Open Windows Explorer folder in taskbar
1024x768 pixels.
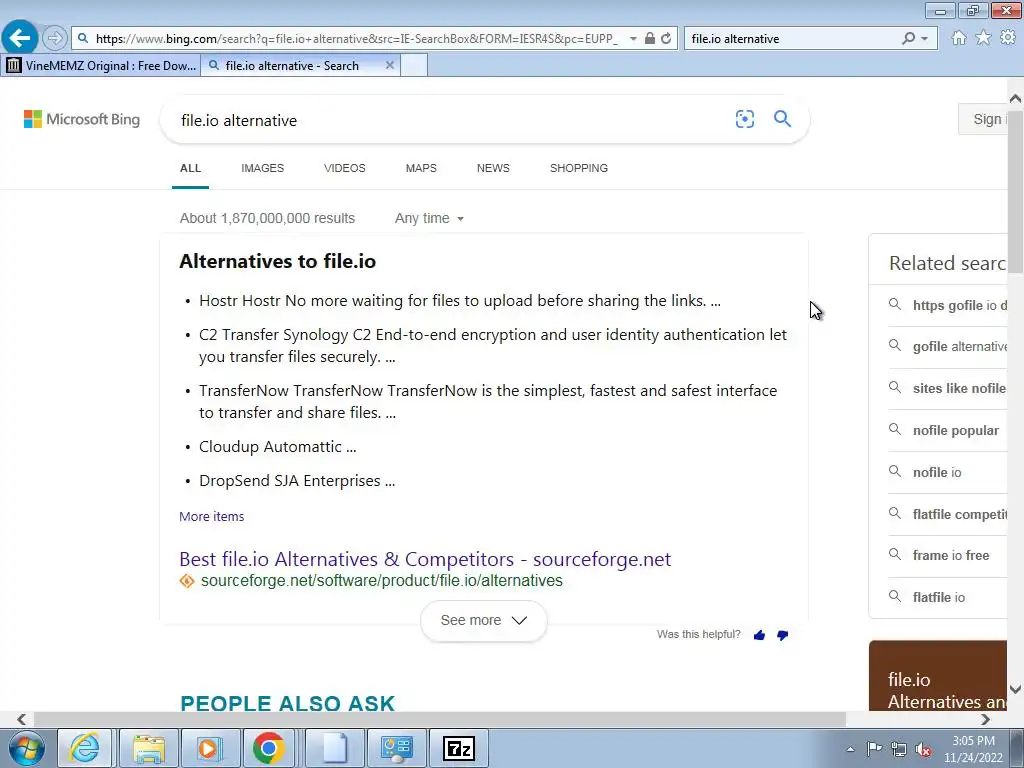pos(148,748)
